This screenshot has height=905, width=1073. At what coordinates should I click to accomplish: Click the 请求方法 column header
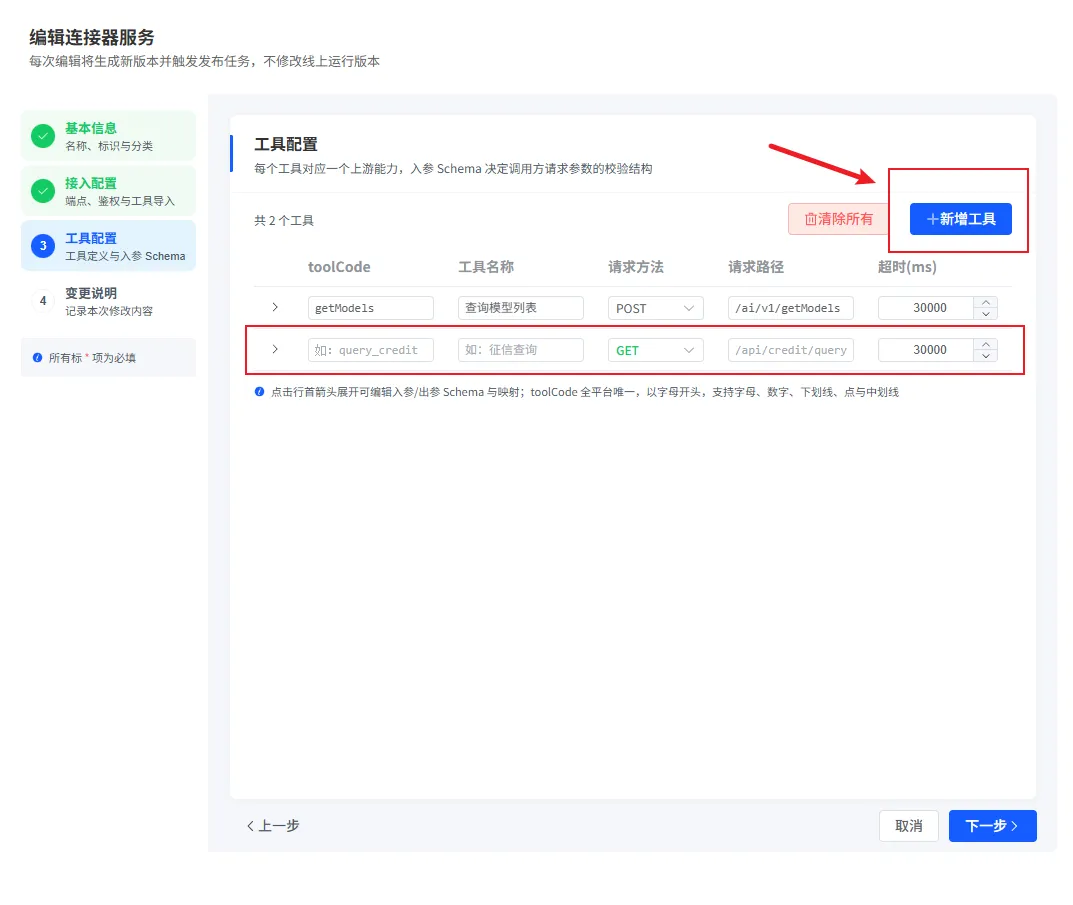click(x=636, y=267)
